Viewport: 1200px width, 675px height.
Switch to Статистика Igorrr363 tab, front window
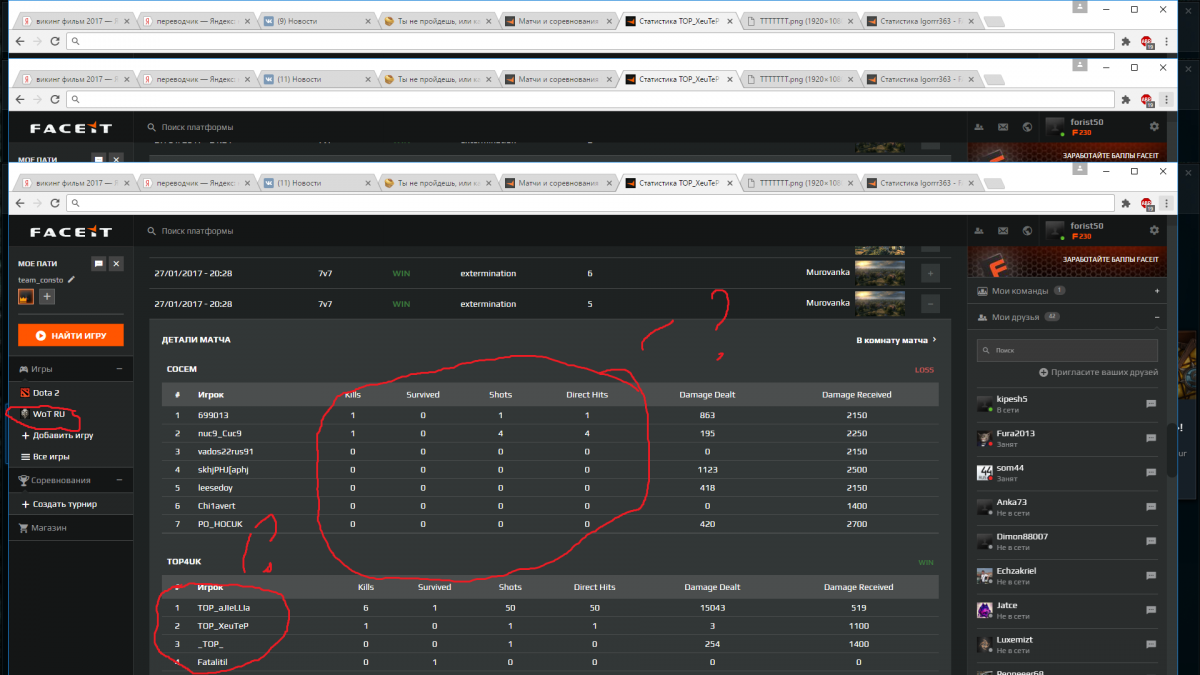point(918,184)
